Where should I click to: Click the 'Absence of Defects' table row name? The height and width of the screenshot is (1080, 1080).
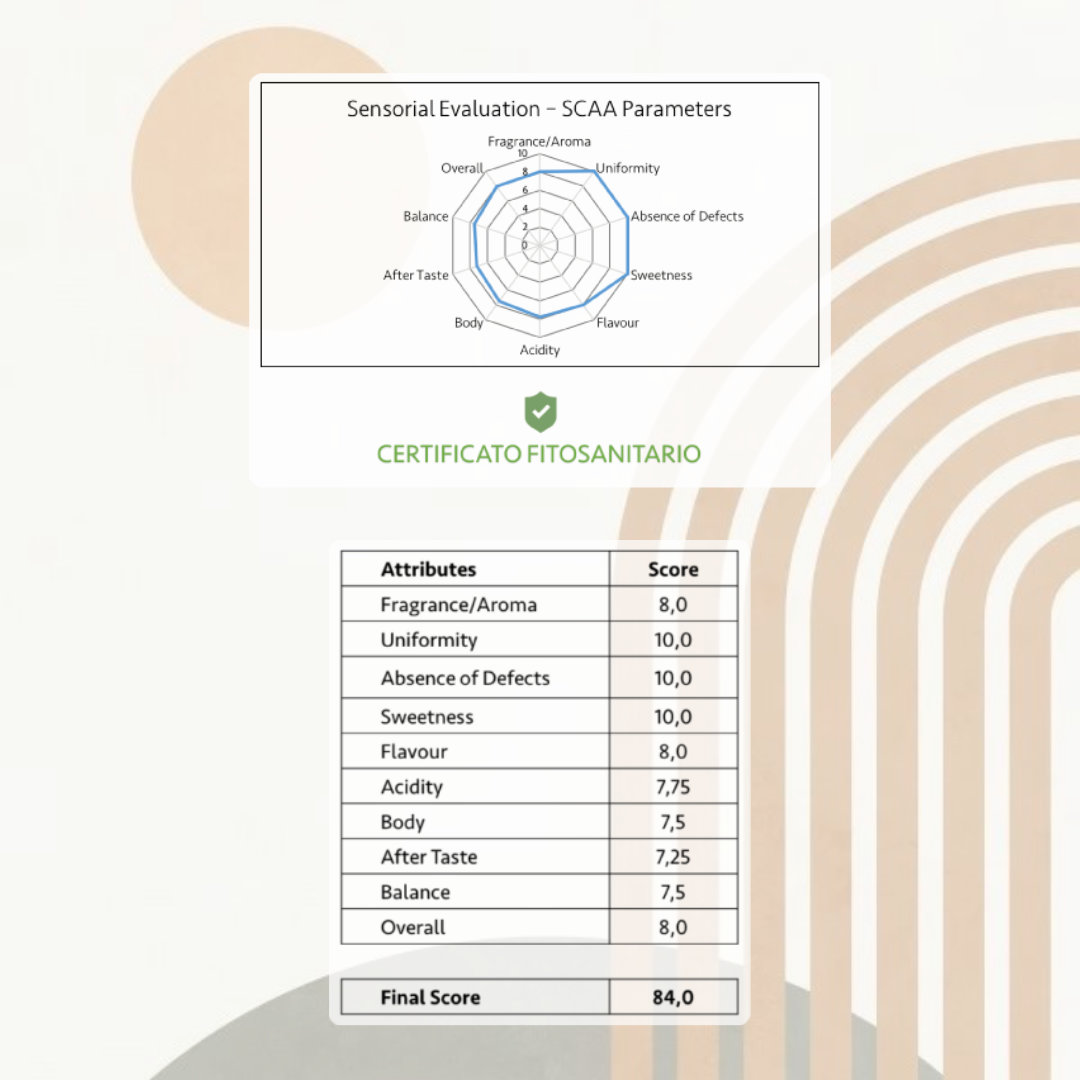(466, 678)
